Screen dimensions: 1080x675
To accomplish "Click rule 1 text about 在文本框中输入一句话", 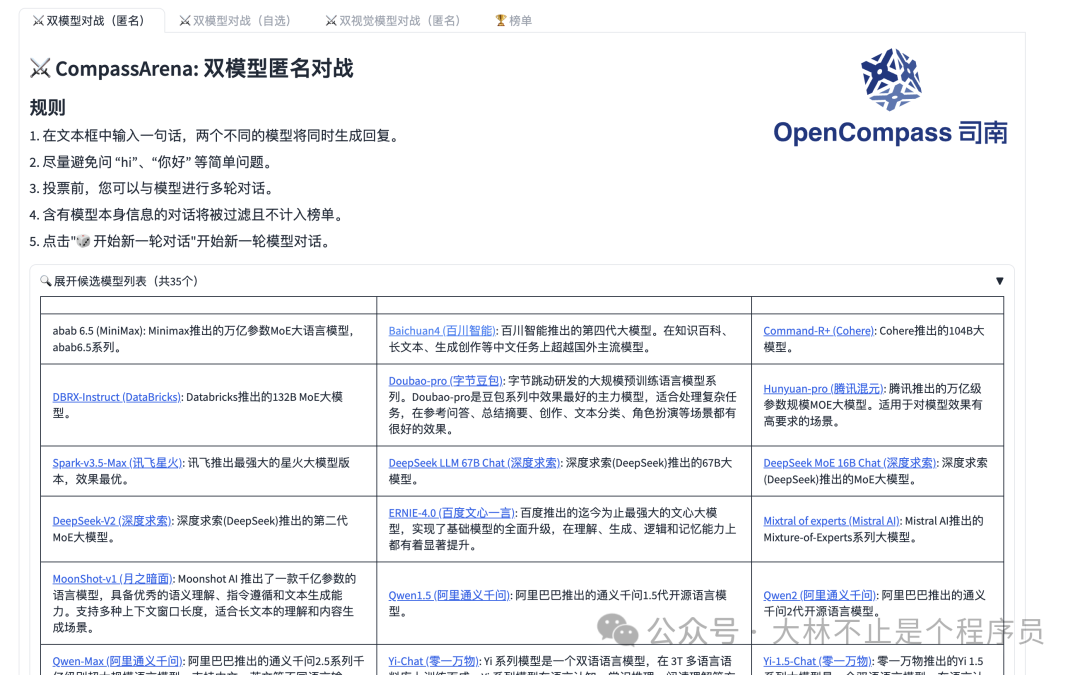I will pos(214,136).
